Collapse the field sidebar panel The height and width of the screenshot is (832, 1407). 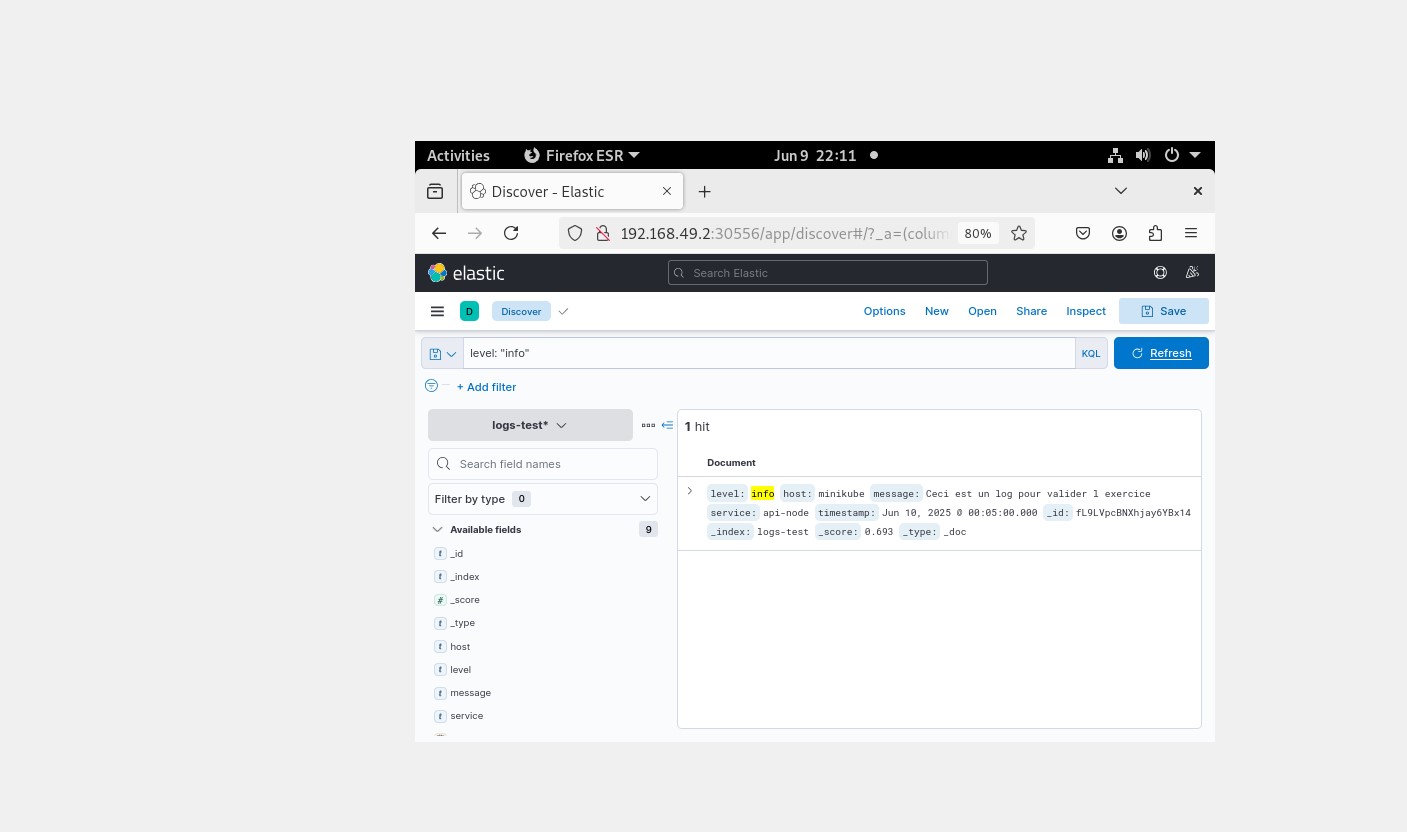[667, 425]
